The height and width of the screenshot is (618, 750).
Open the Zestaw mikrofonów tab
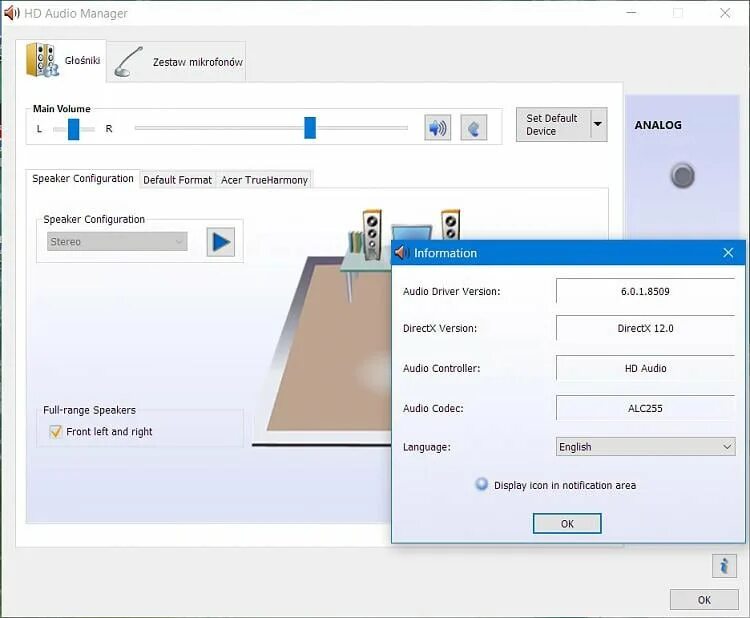tap(177, 62)
